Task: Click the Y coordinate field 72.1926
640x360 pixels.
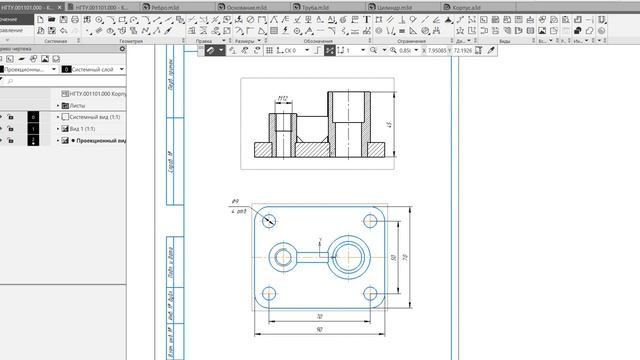Action: pos(463,50)
